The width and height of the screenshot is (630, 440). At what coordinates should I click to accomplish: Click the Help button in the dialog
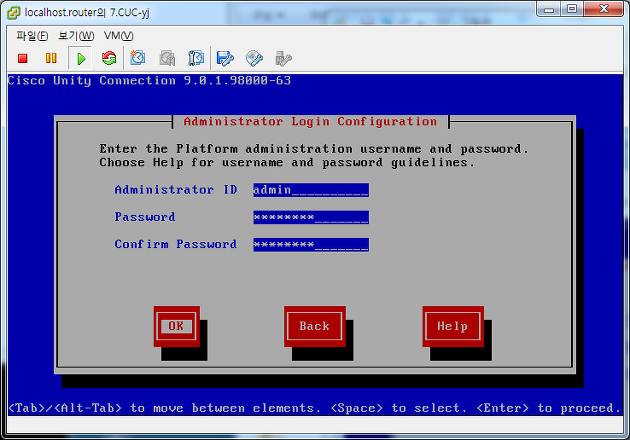click(453, 326)
